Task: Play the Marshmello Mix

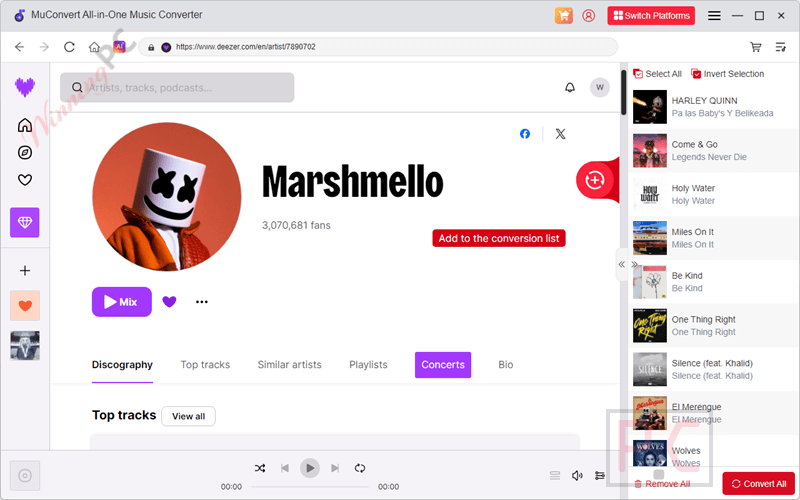Action: [x=121, y=302]
